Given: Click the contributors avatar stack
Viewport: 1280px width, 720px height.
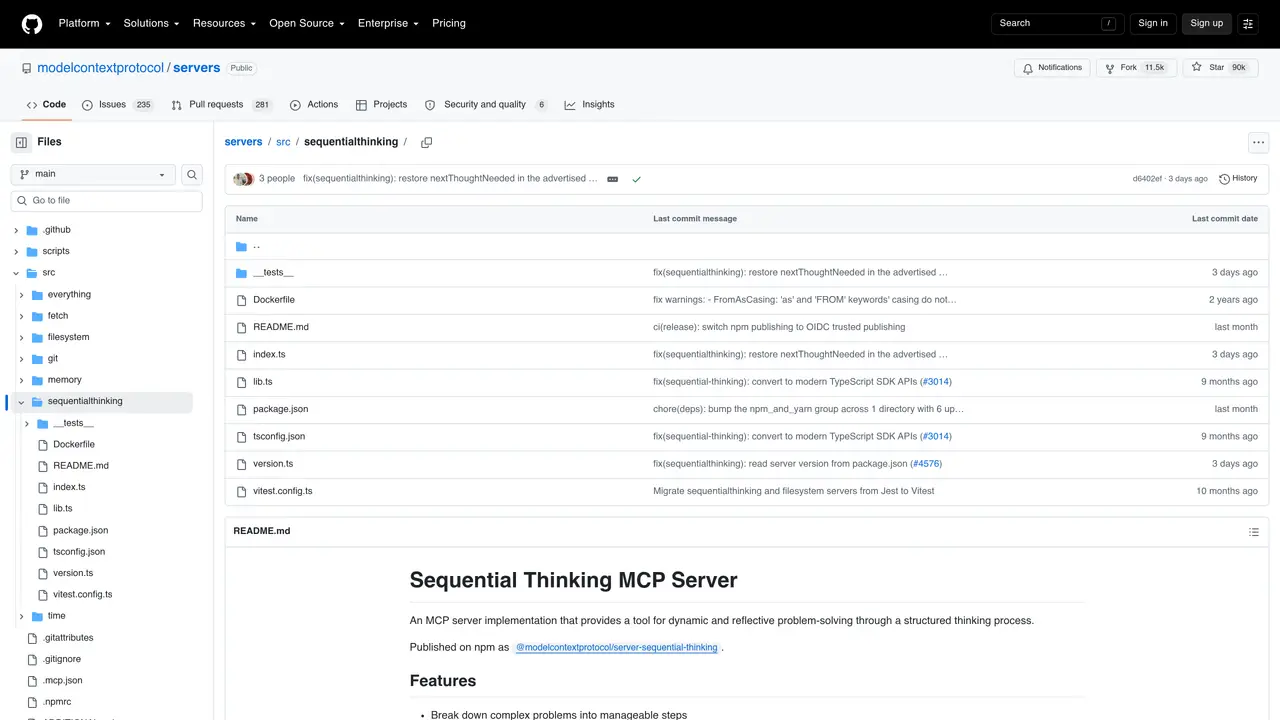Looking at the screenshot, I should point(243,179).
